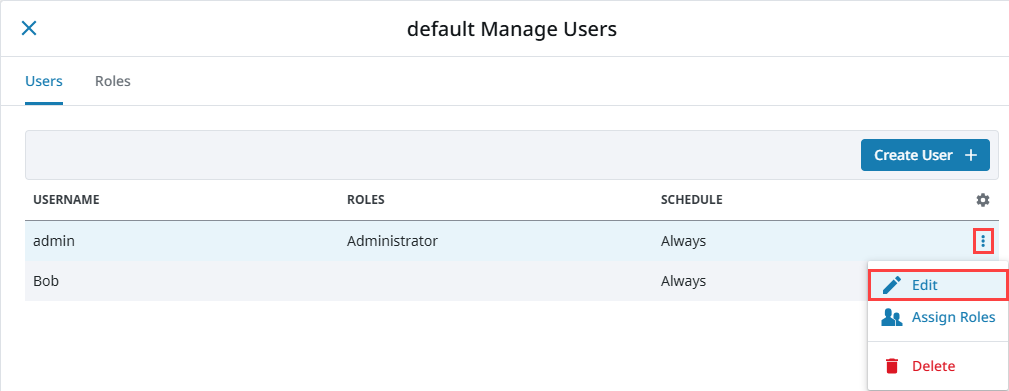Click the pencil icon beside Edit
The image size is (1009, 391).
click(x=893, y=286)
